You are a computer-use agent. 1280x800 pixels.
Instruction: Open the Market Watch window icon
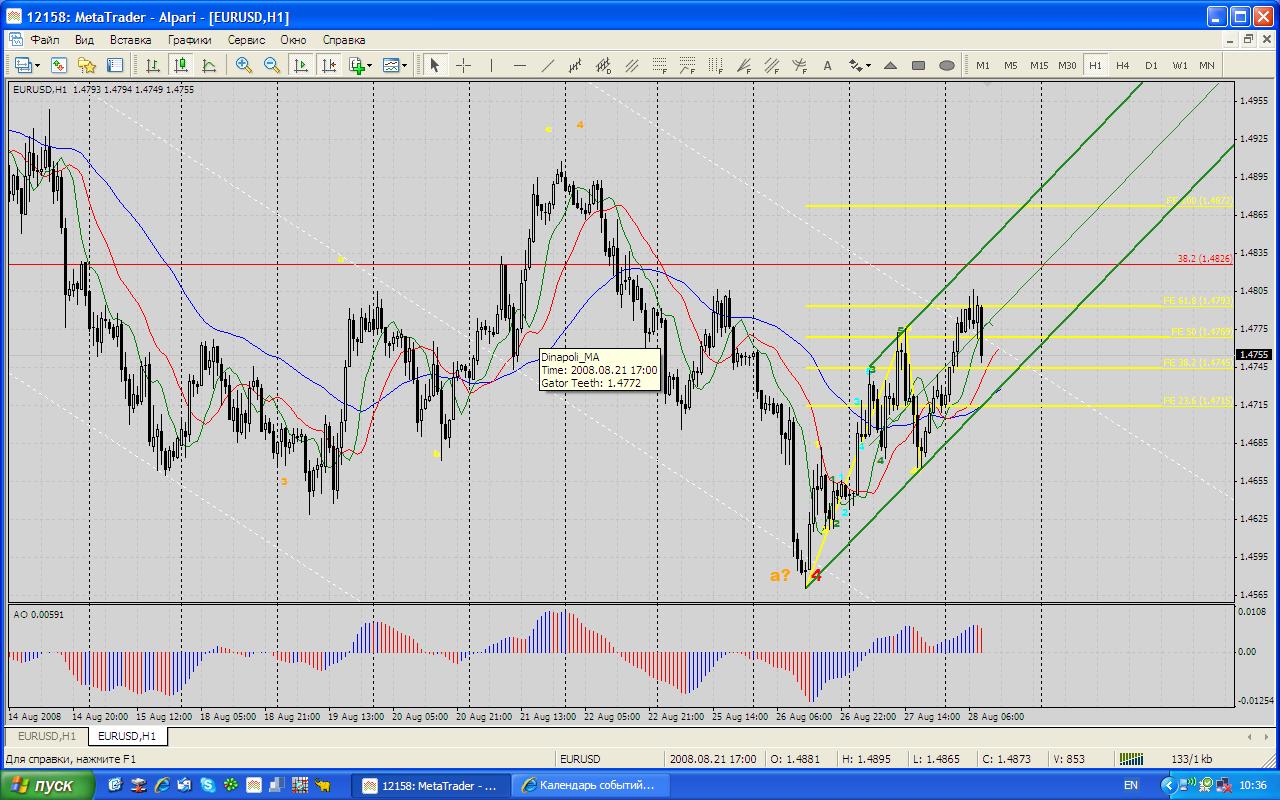point(59,65)
